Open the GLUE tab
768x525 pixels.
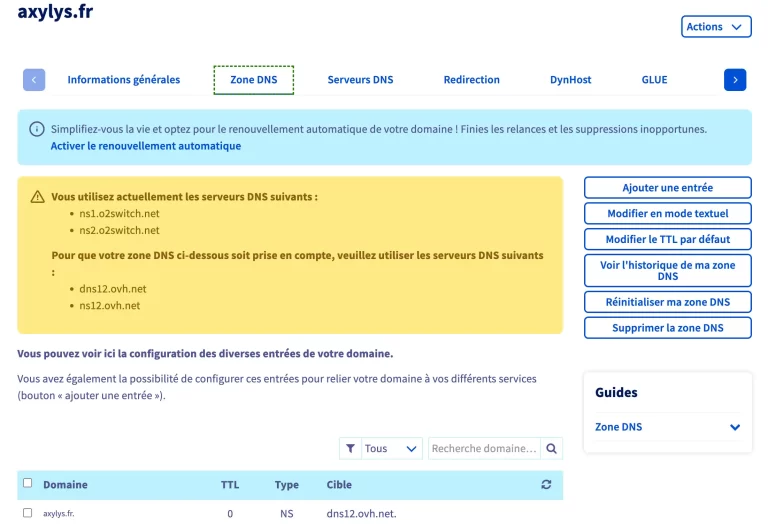[x=654, y=80]
